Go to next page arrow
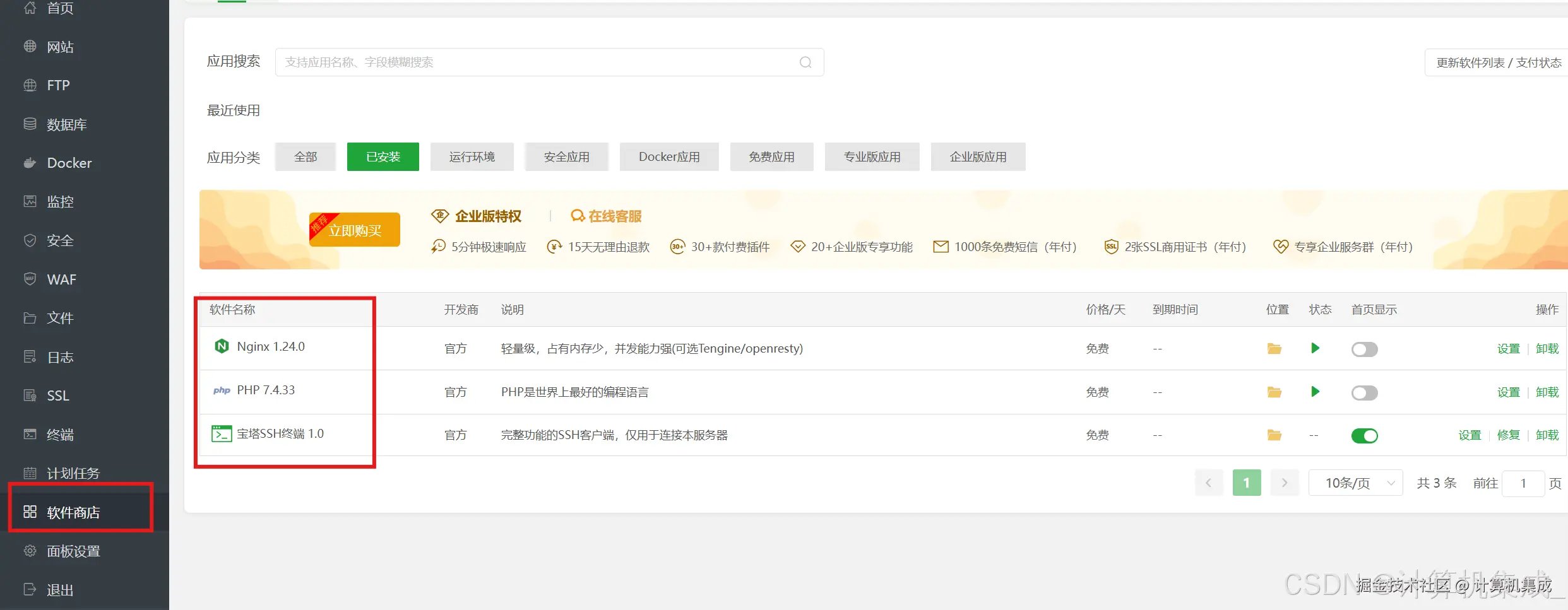 (1285, 483)
